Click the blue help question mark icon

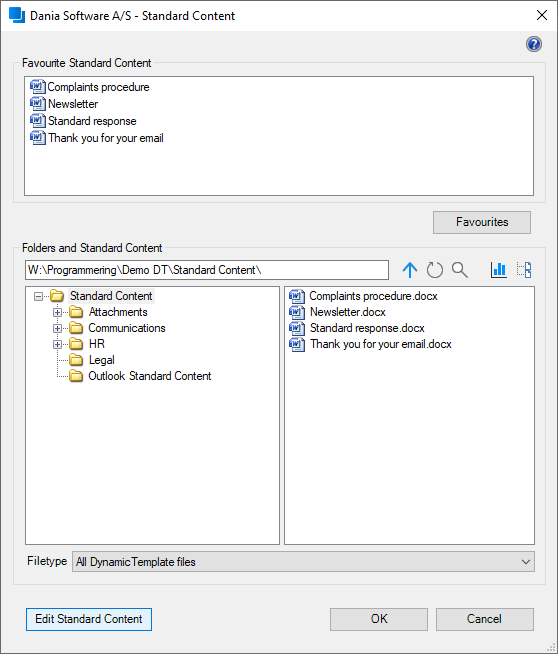coord(533,44)
